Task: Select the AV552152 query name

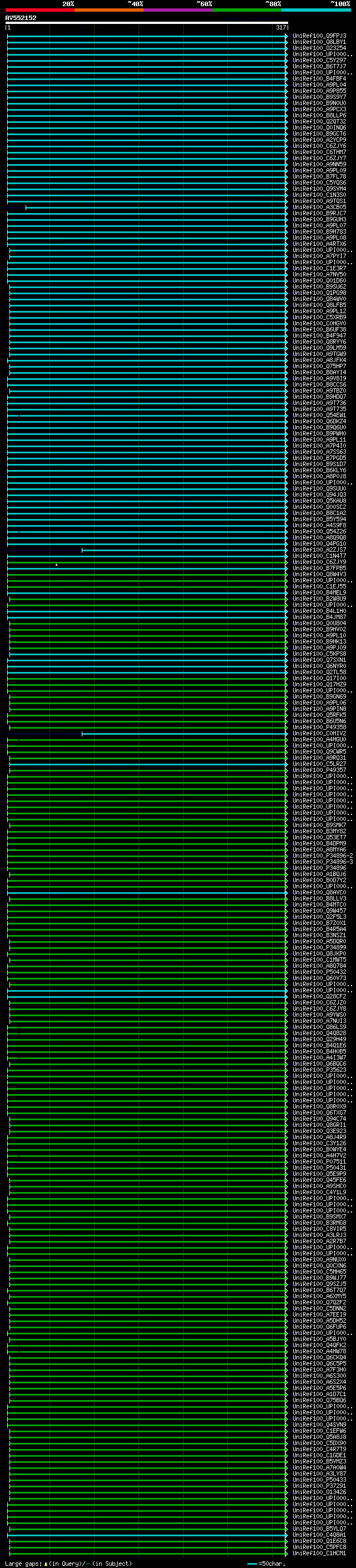Action: tap(21, 18)
